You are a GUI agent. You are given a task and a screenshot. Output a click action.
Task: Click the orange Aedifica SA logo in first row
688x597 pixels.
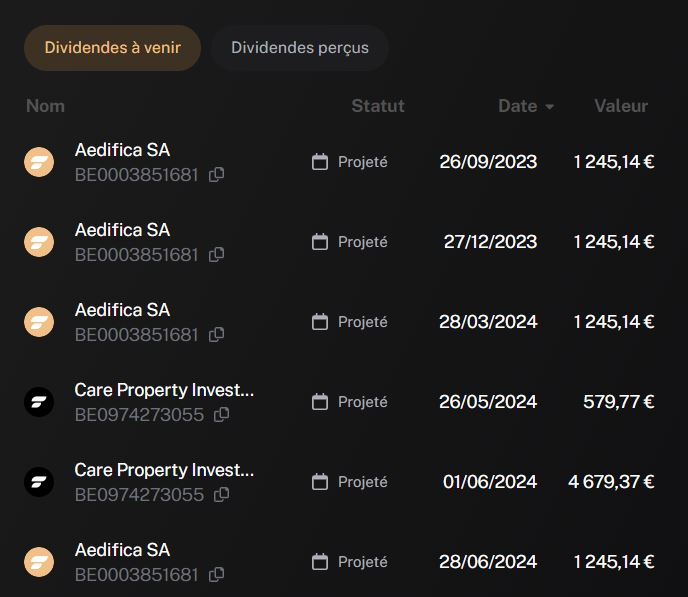[39, 162]
